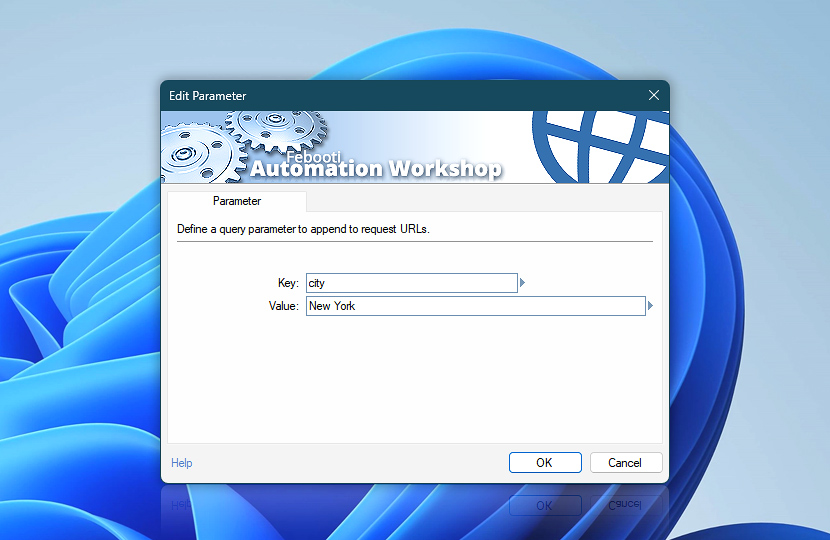
Task: Click the Key input field containing city
Action: 411,283
